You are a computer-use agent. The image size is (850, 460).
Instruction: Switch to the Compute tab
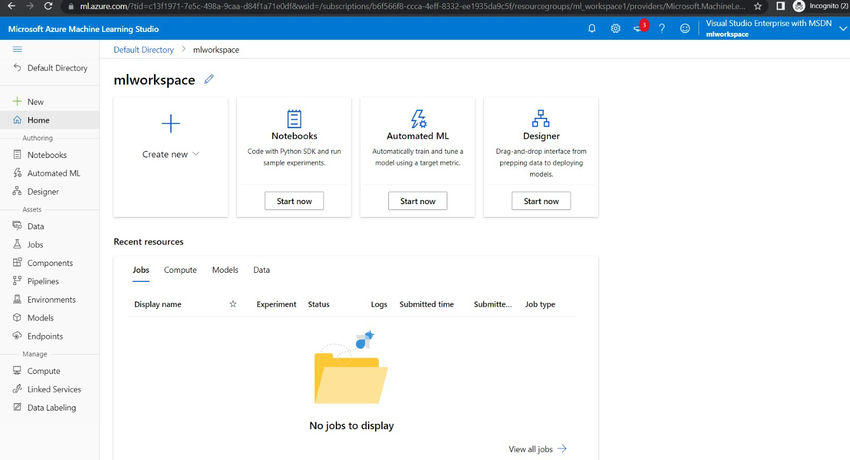pos(180,270)
